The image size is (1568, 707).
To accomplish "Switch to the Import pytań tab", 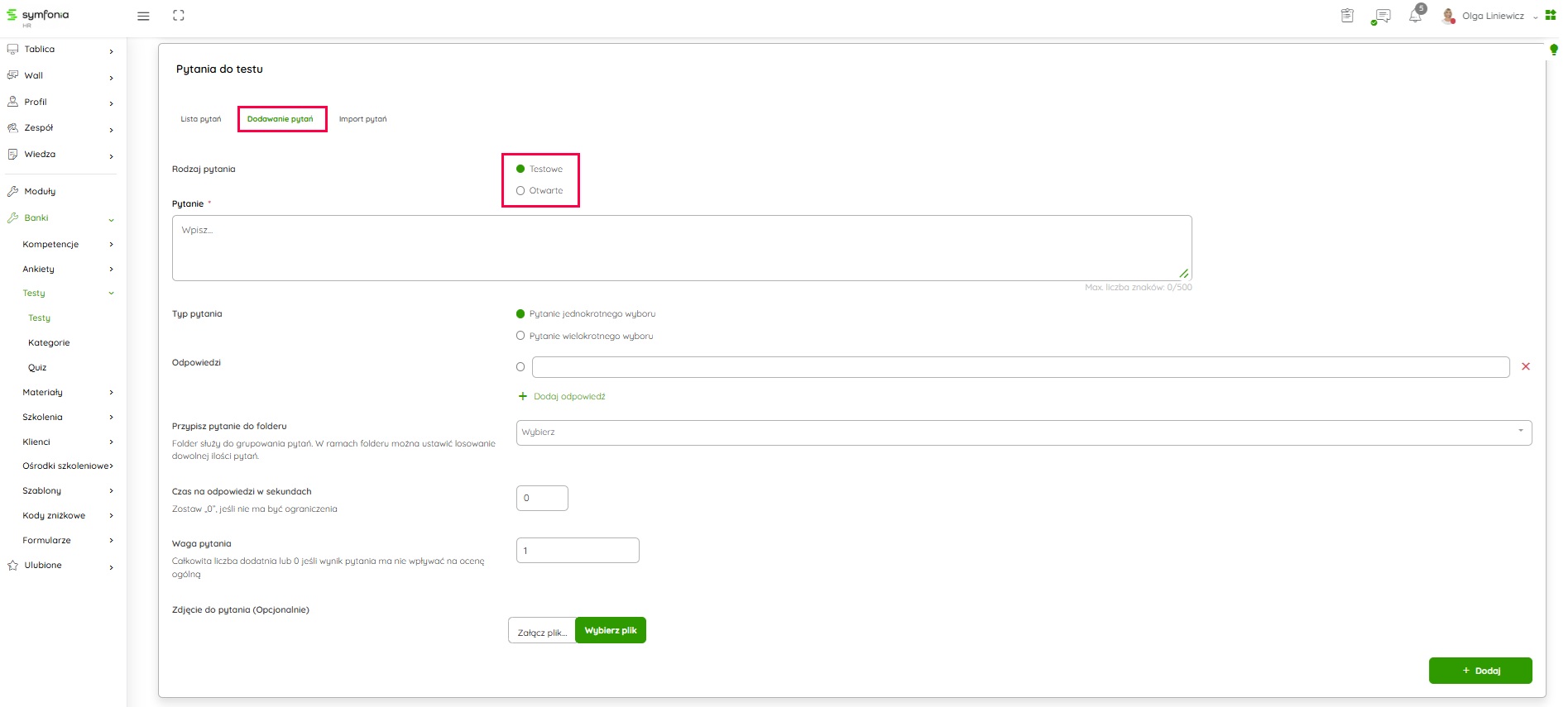I will [x=362, y=119].
